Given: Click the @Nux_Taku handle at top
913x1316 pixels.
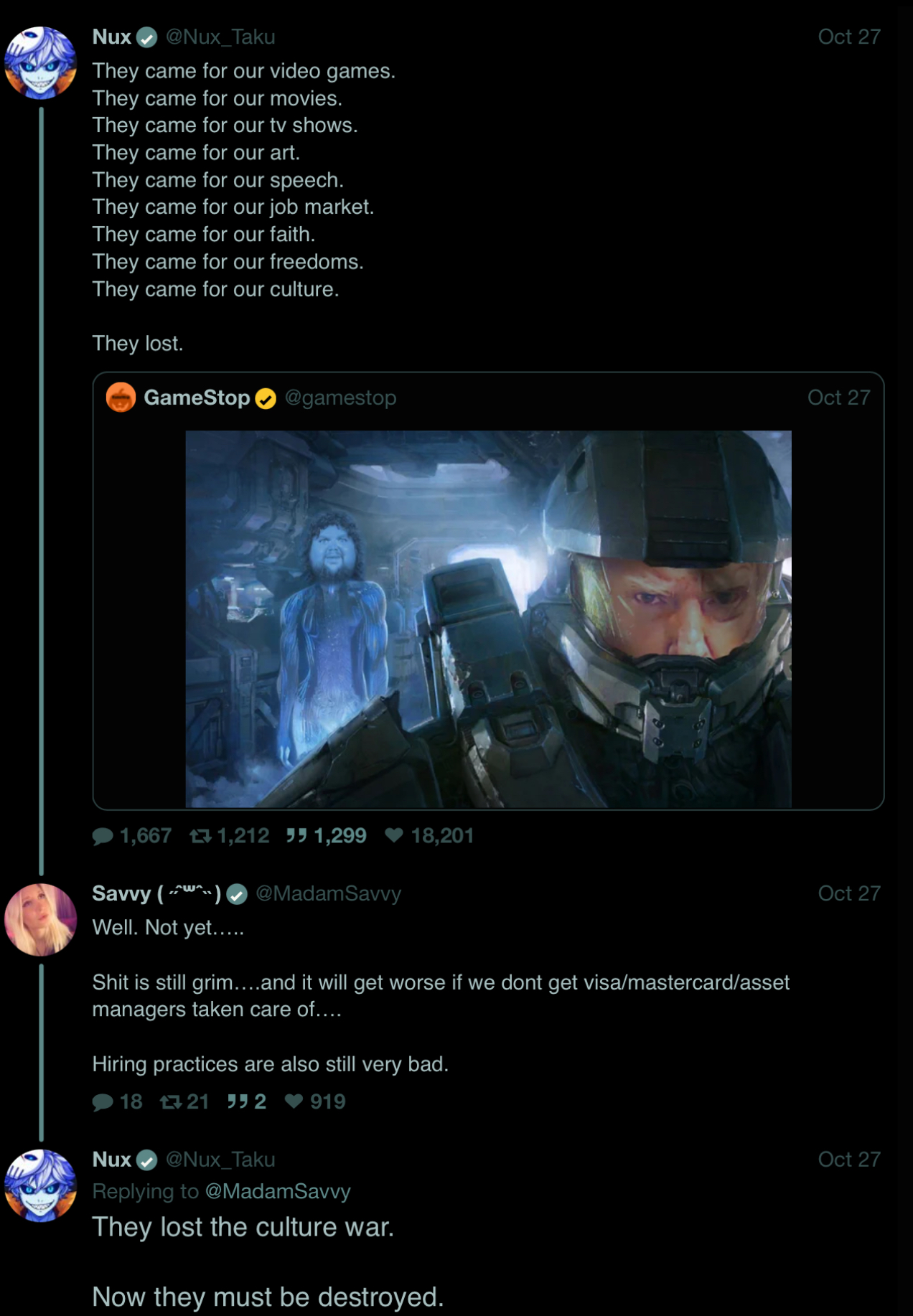Looking at the screenshot, I should point(220,37).
